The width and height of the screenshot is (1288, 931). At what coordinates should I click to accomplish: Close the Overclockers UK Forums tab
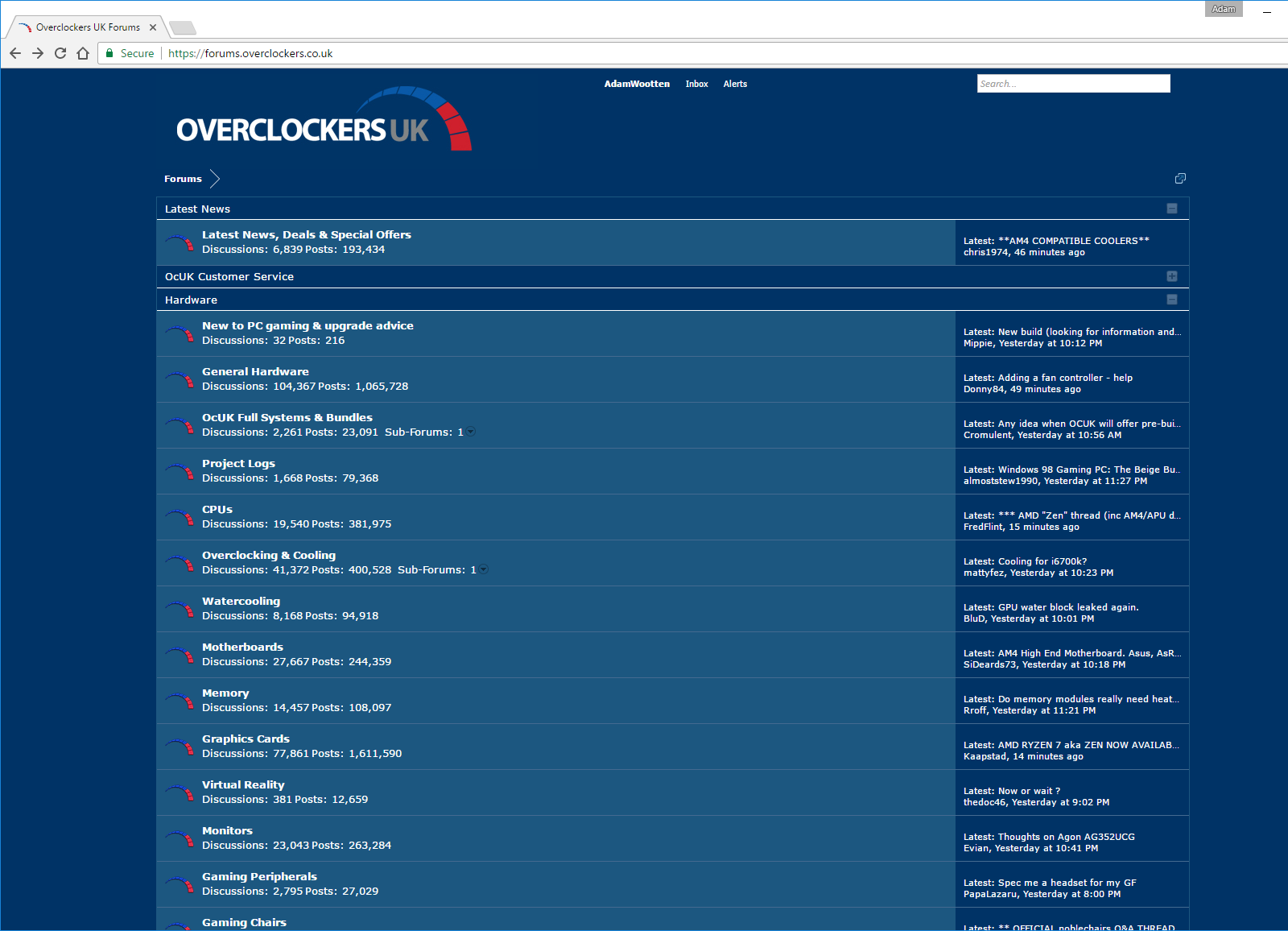(153, 27)
